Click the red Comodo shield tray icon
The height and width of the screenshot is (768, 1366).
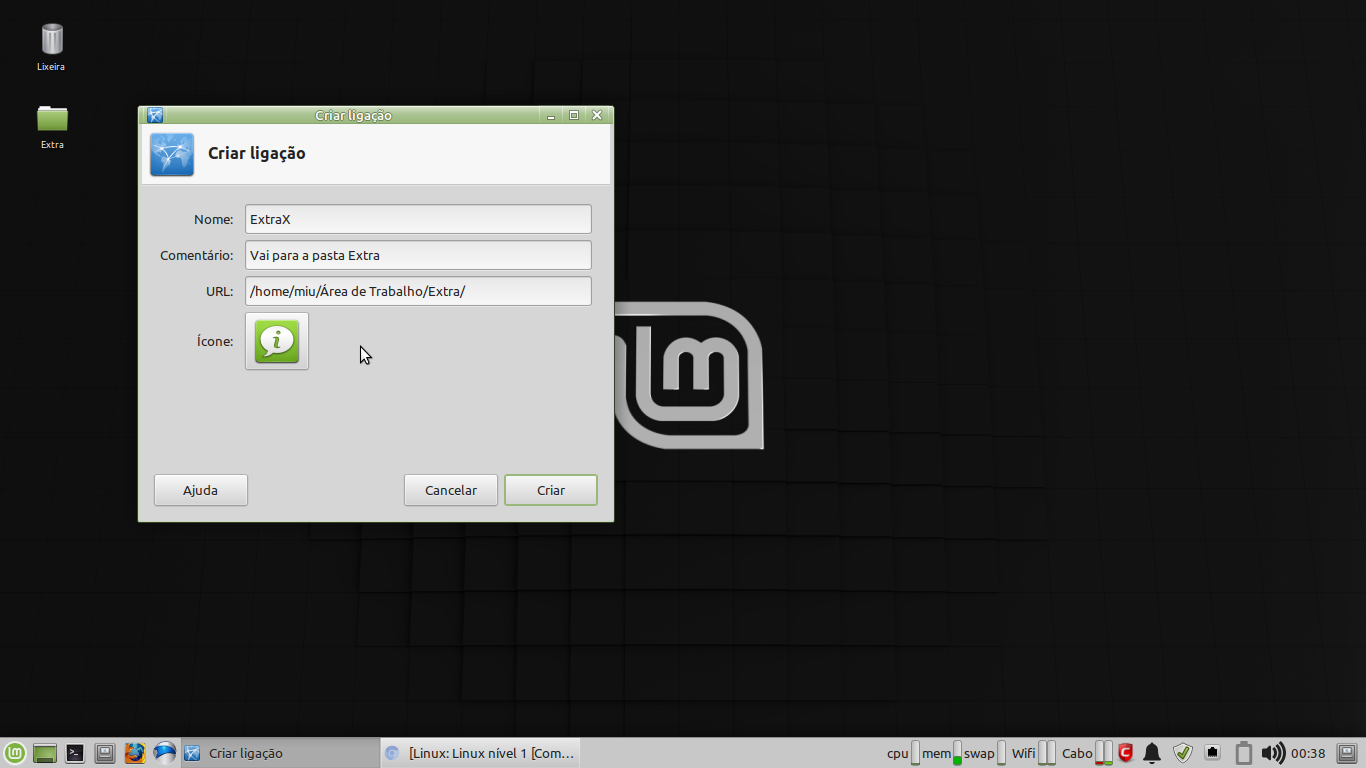coord(1125,753)
